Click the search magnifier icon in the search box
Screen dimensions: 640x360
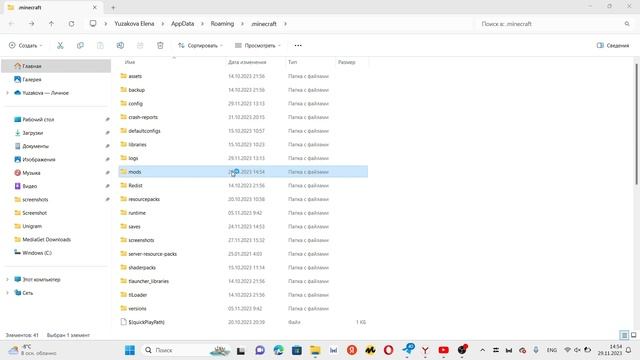627,24
